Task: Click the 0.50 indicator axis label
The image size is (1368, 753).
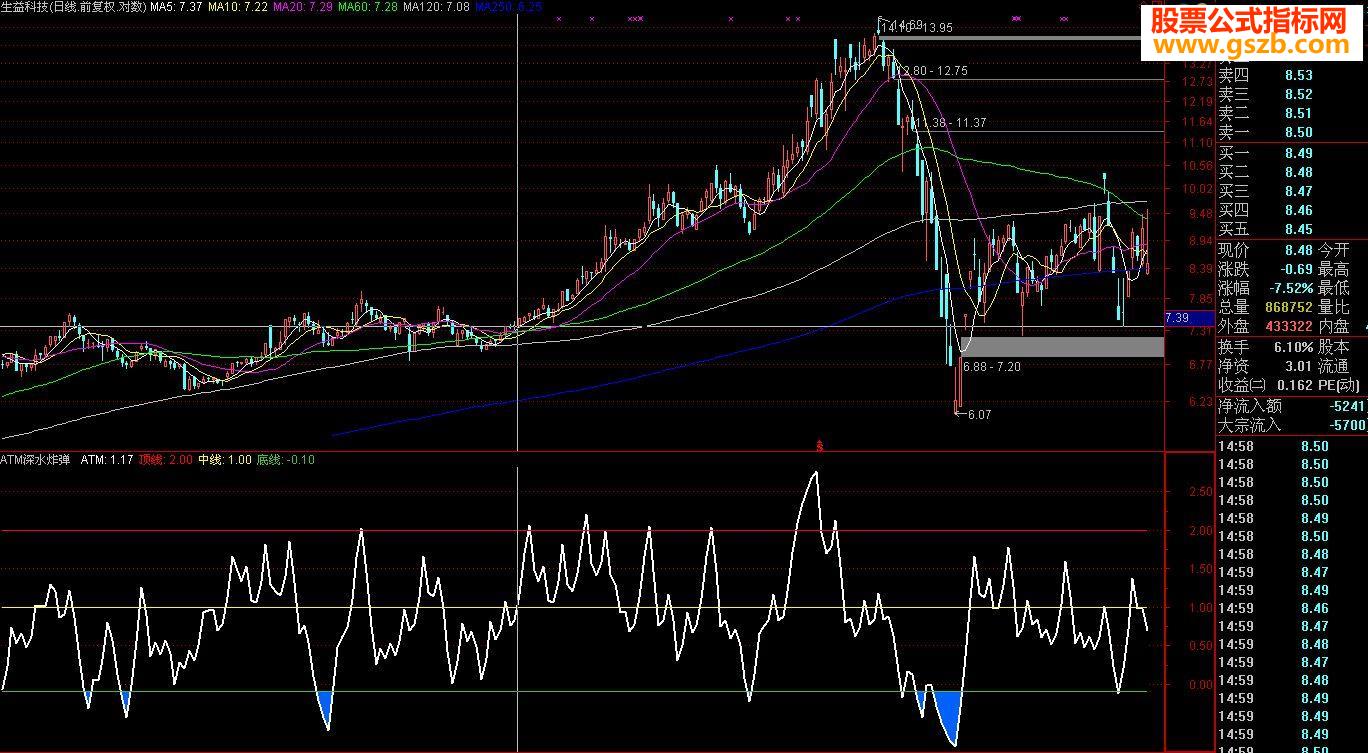Action: click(x=1200, y=646)
